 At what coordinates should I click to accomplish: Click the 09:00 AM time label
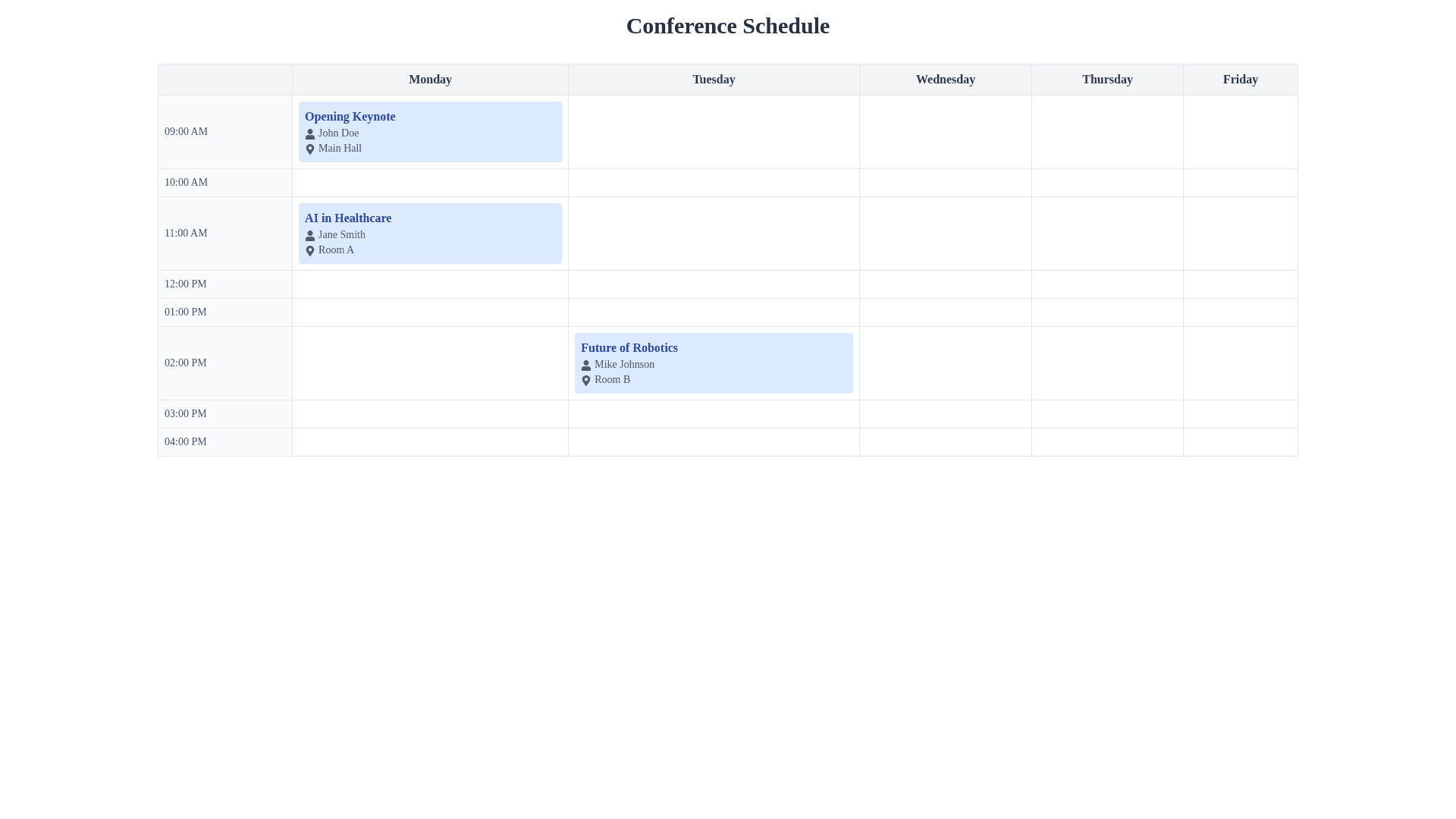tap(186, 132)
